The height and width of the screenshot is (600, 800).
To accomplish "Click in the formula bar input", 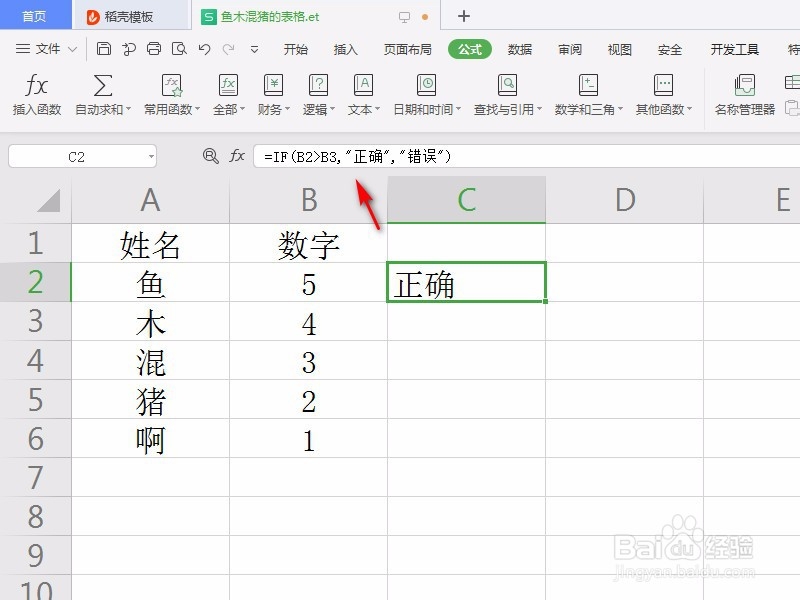I will 526,156.
